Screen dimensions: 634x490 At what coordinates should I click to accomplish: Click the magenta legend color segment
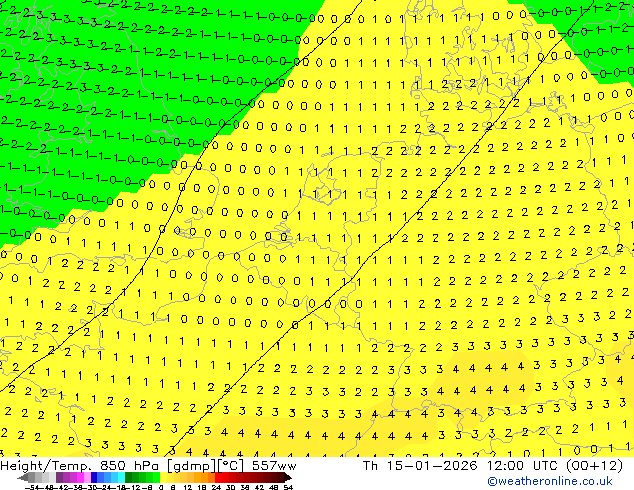tap(80, 477)
